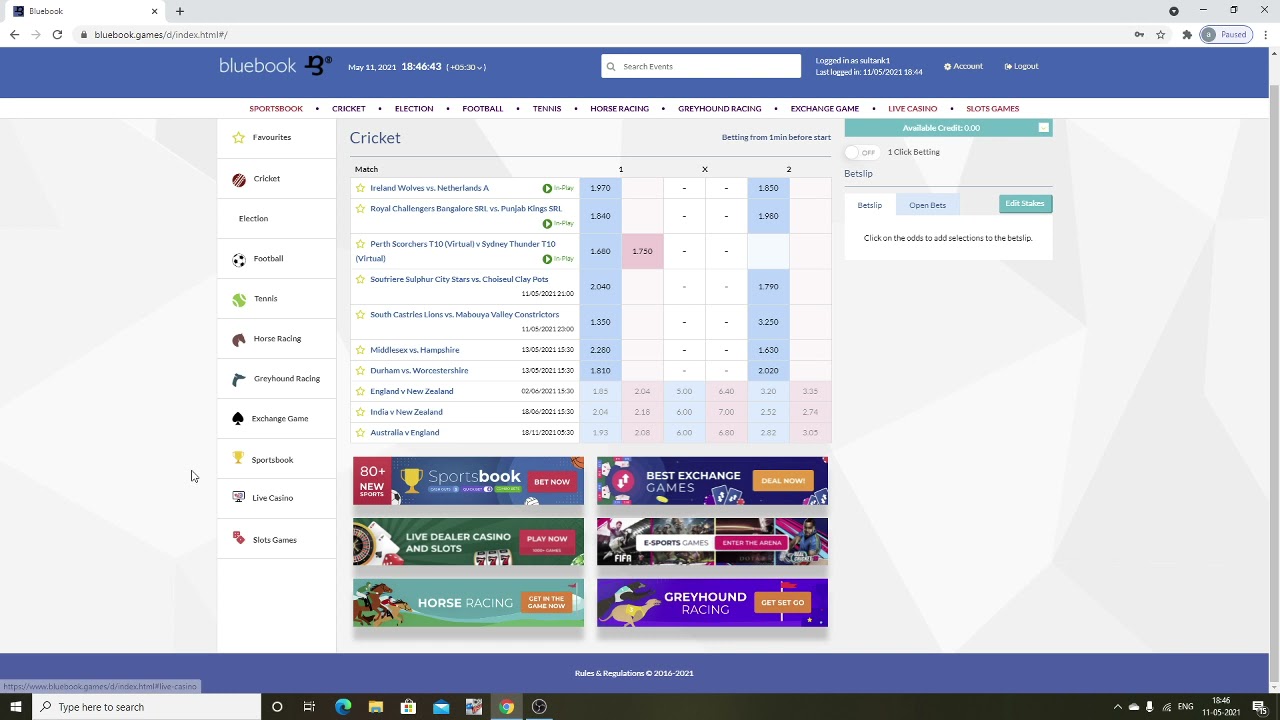1280x720 pixels.
Task: Click the Cricket ball icon in sidebar
Action: pos(239,180)
